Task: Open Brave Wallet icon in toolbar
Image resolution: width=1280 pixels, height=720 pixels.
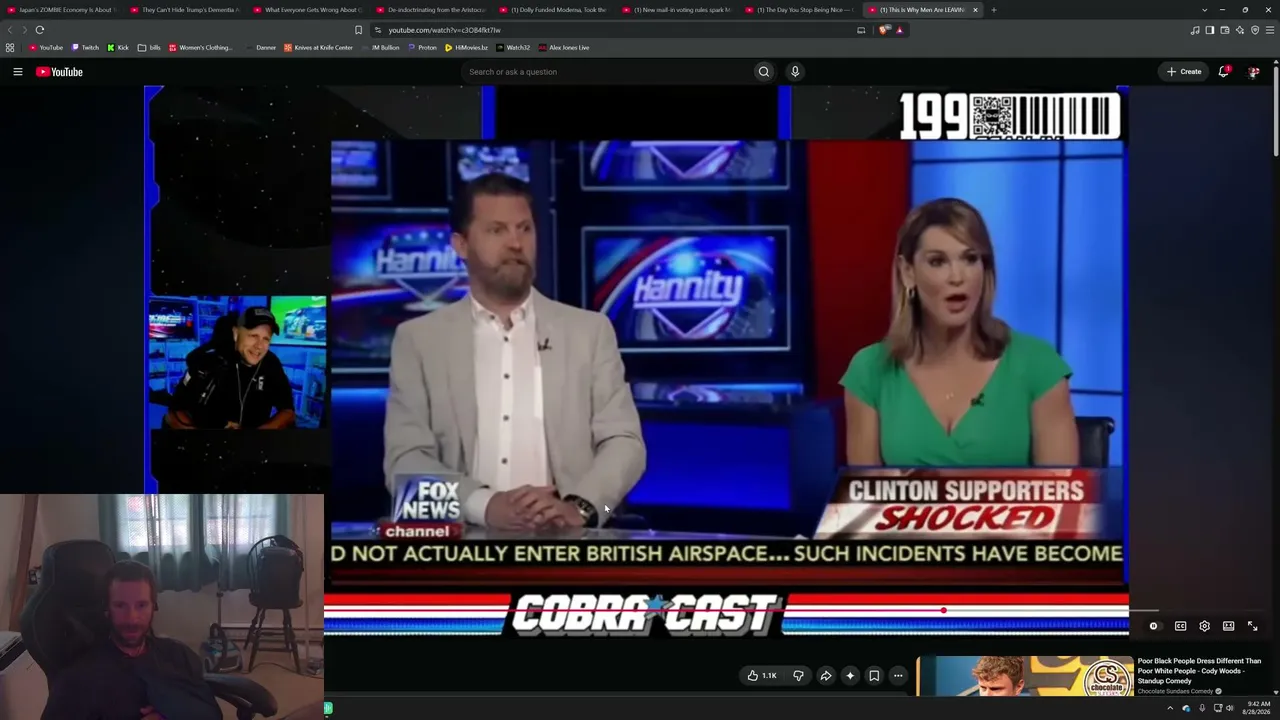Action: 1224,30
